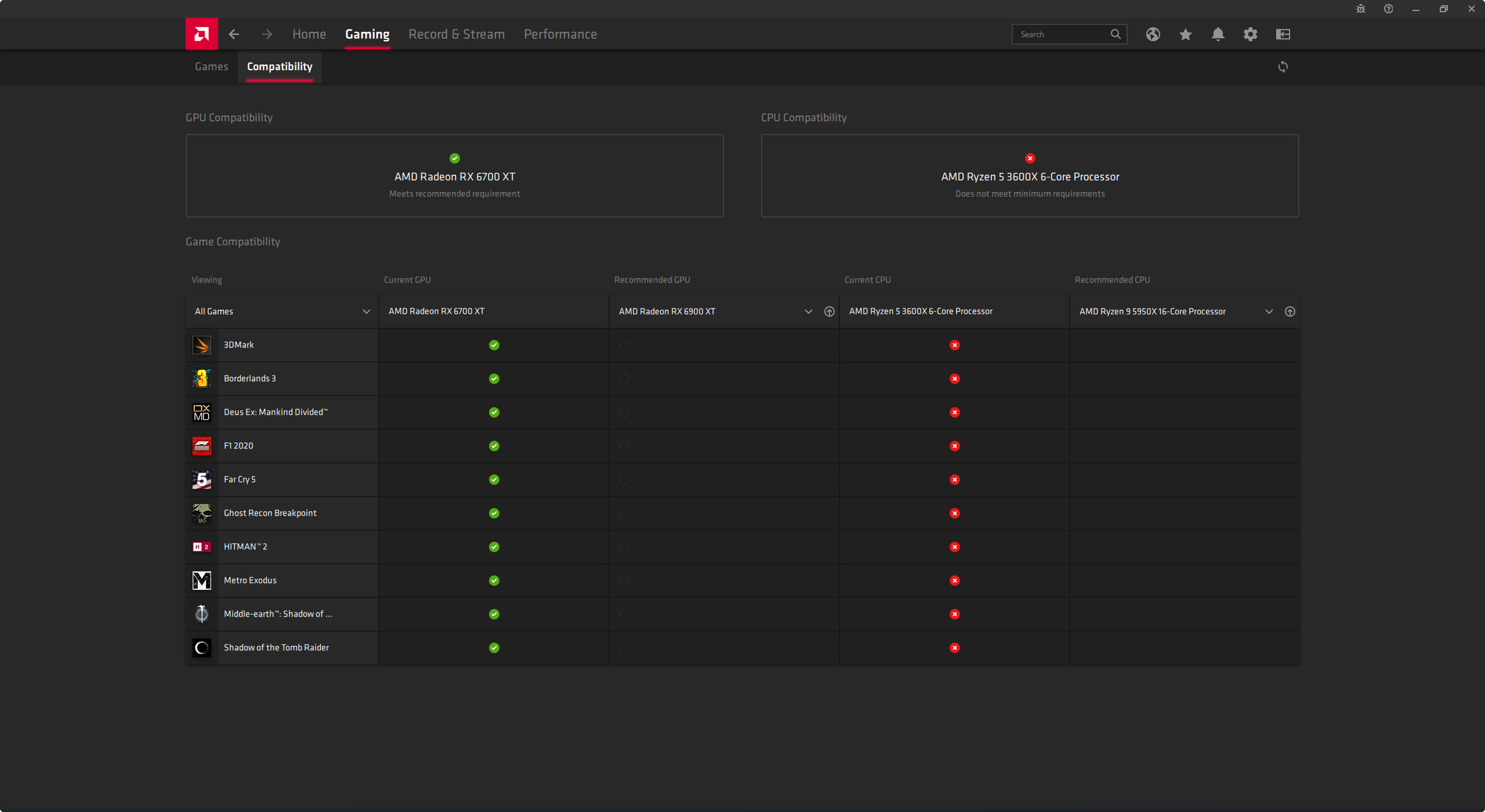Click the AMD Ryzen 5 3600X CPU card
Screen dimensions: 1485x812
tap(1030, 176)
